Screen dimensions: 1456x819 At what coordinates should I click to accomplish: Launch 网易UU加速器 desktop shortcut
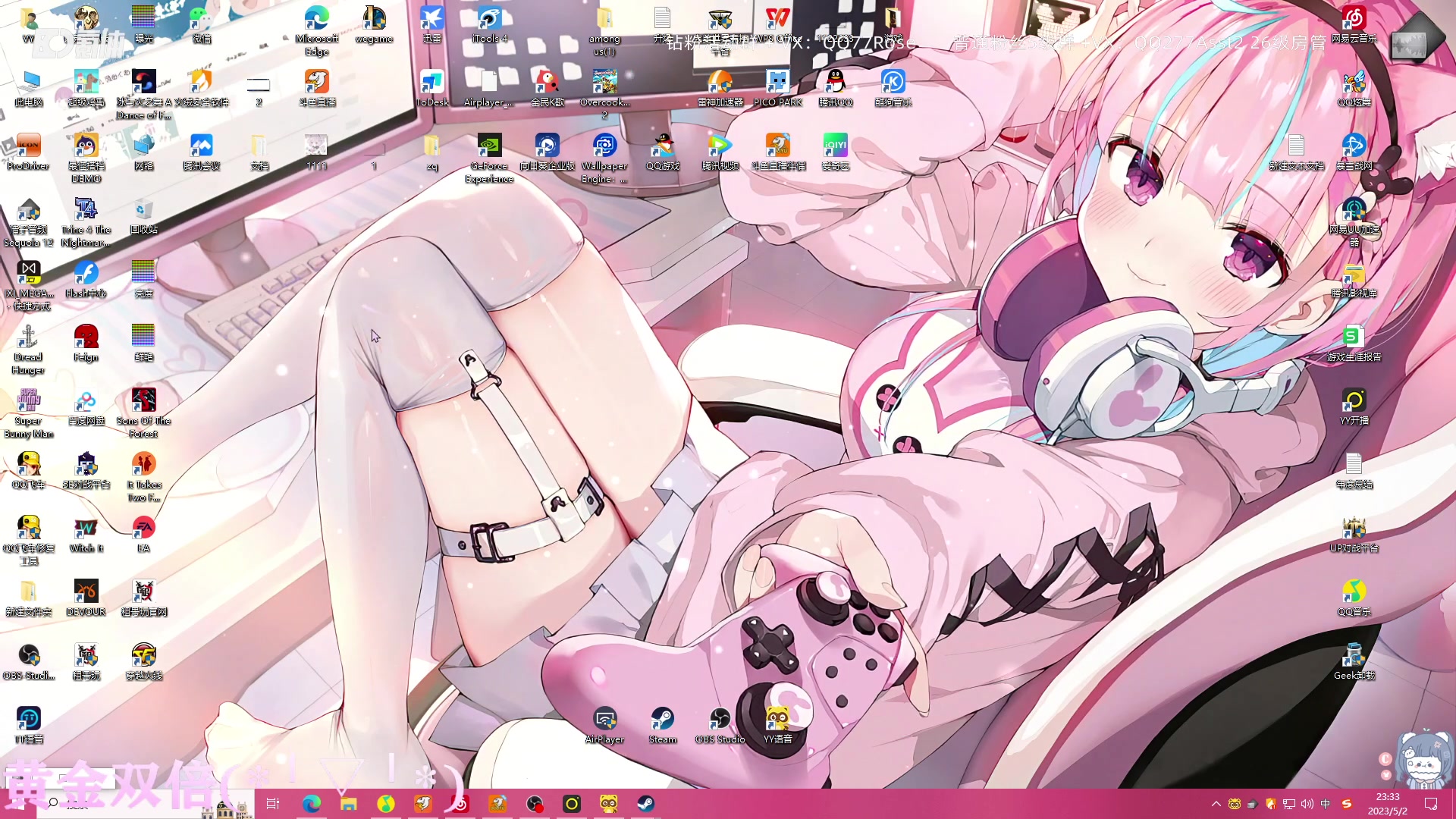pos(1354,221)
